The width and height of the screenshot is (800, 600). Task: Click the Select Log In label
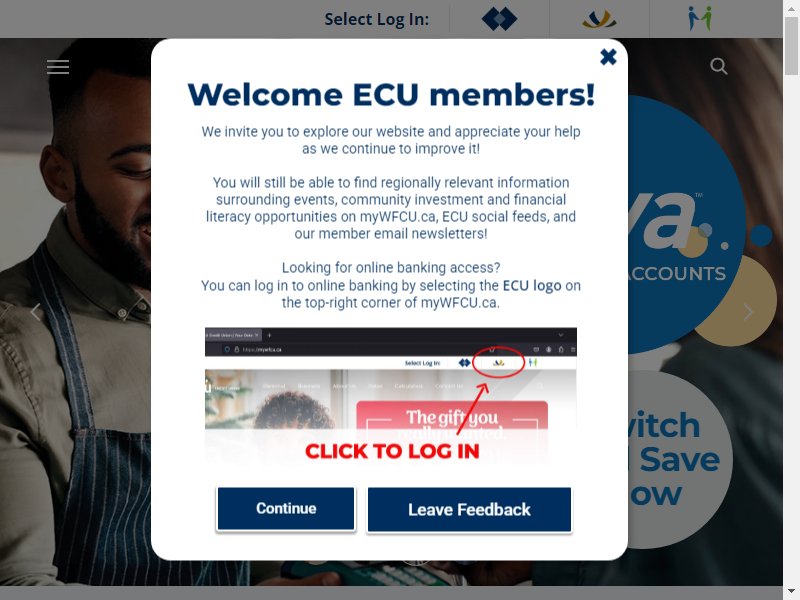(377, 19)
